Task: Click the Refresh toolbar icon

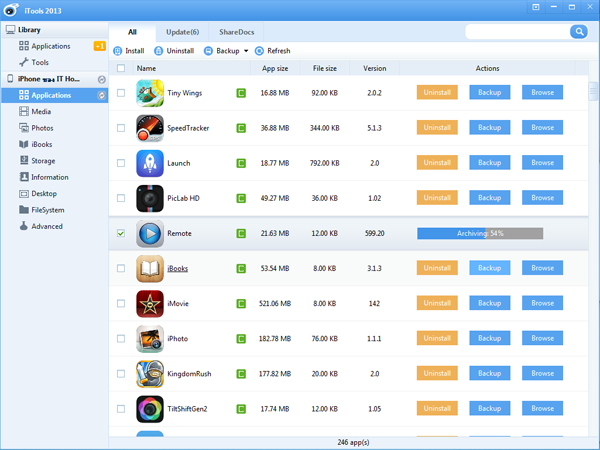Action: click(260, 51)
